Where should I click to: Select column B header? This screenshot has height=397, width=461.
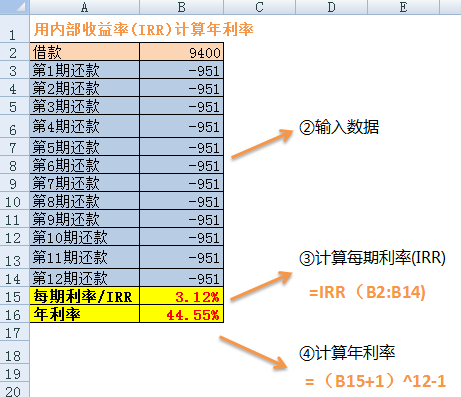(181, 7)
